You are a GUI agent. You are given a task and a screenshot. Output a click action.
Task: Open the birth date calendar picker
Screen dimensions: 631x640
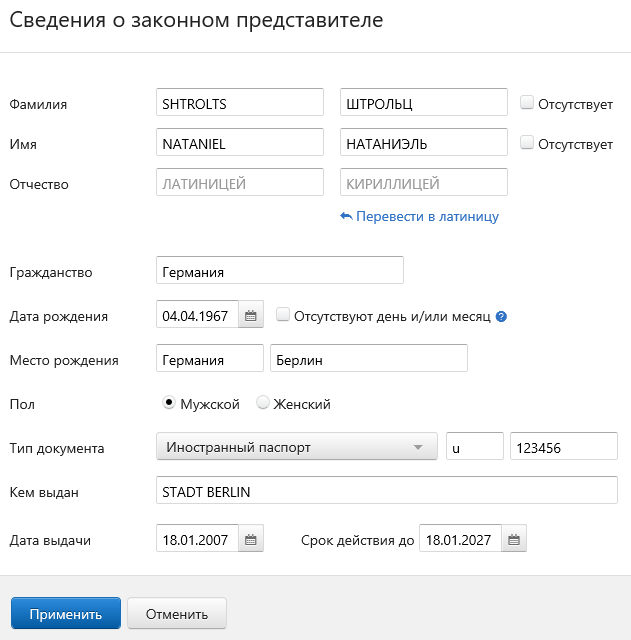click(x=251, y=316)
